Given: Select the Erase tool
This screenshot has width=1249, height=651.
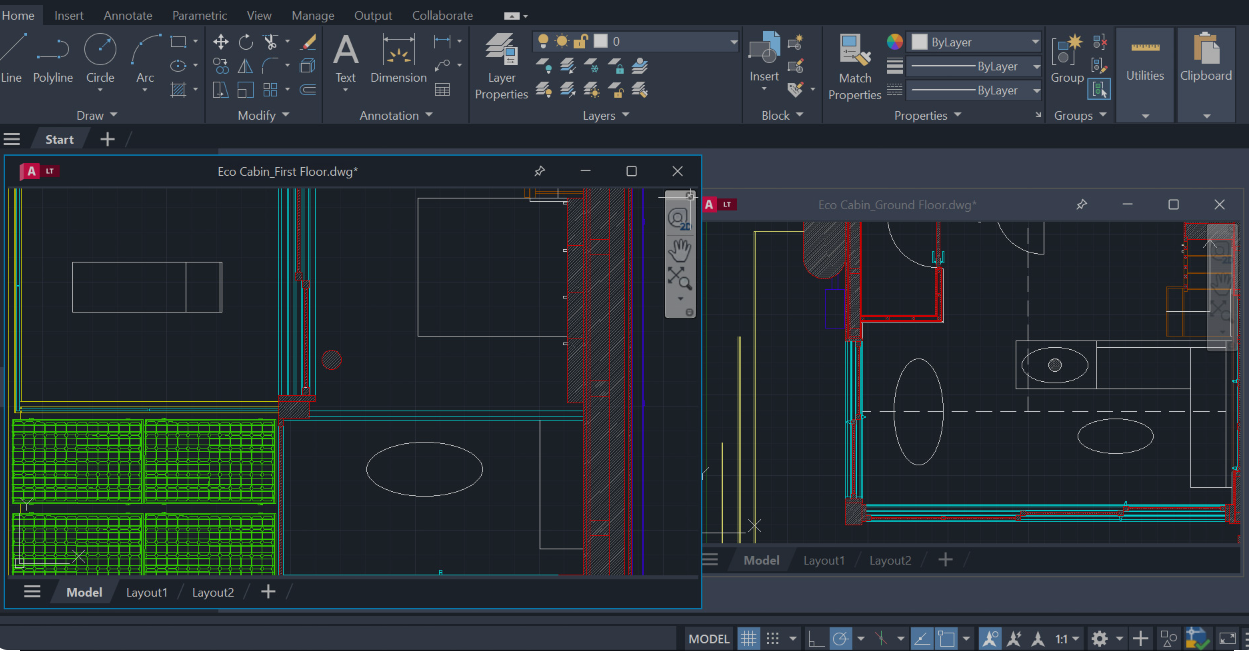Looking at the screenshot, I should pos(309,42).
